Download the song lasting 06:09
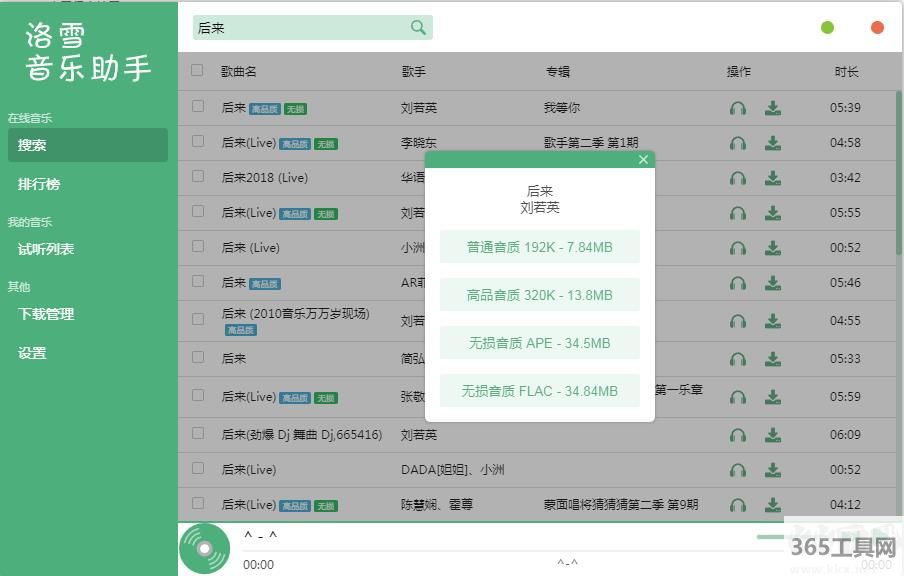This screenshot has height=576, width=904. [x=773, y=435]
